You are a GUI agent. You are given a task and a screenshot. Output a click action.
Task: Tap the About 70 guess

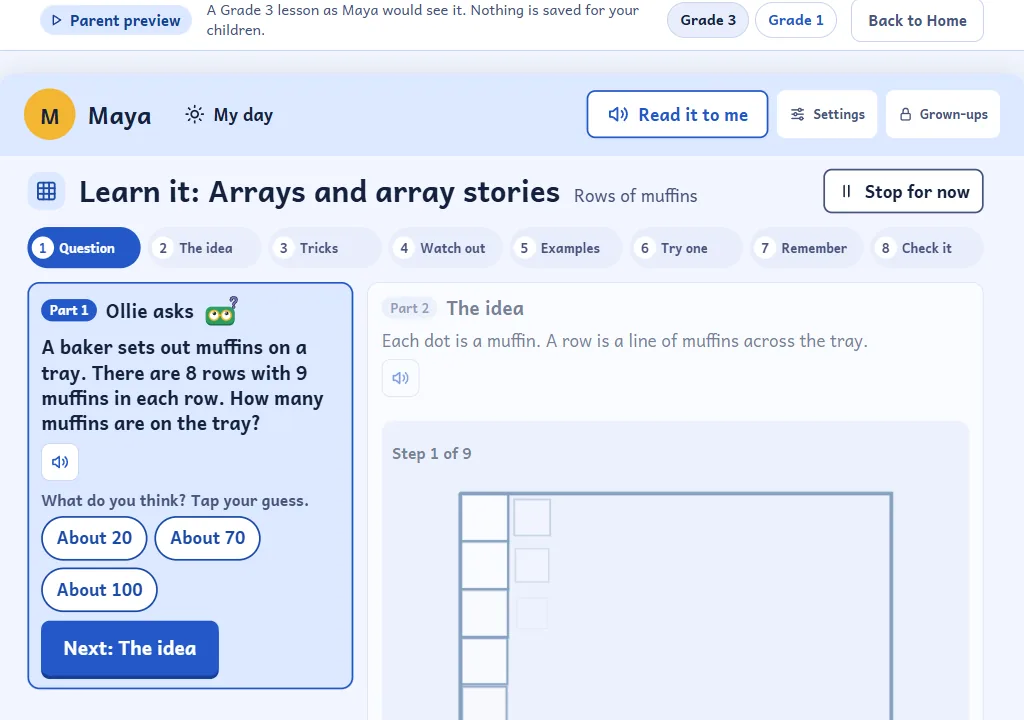click(208, 538)
